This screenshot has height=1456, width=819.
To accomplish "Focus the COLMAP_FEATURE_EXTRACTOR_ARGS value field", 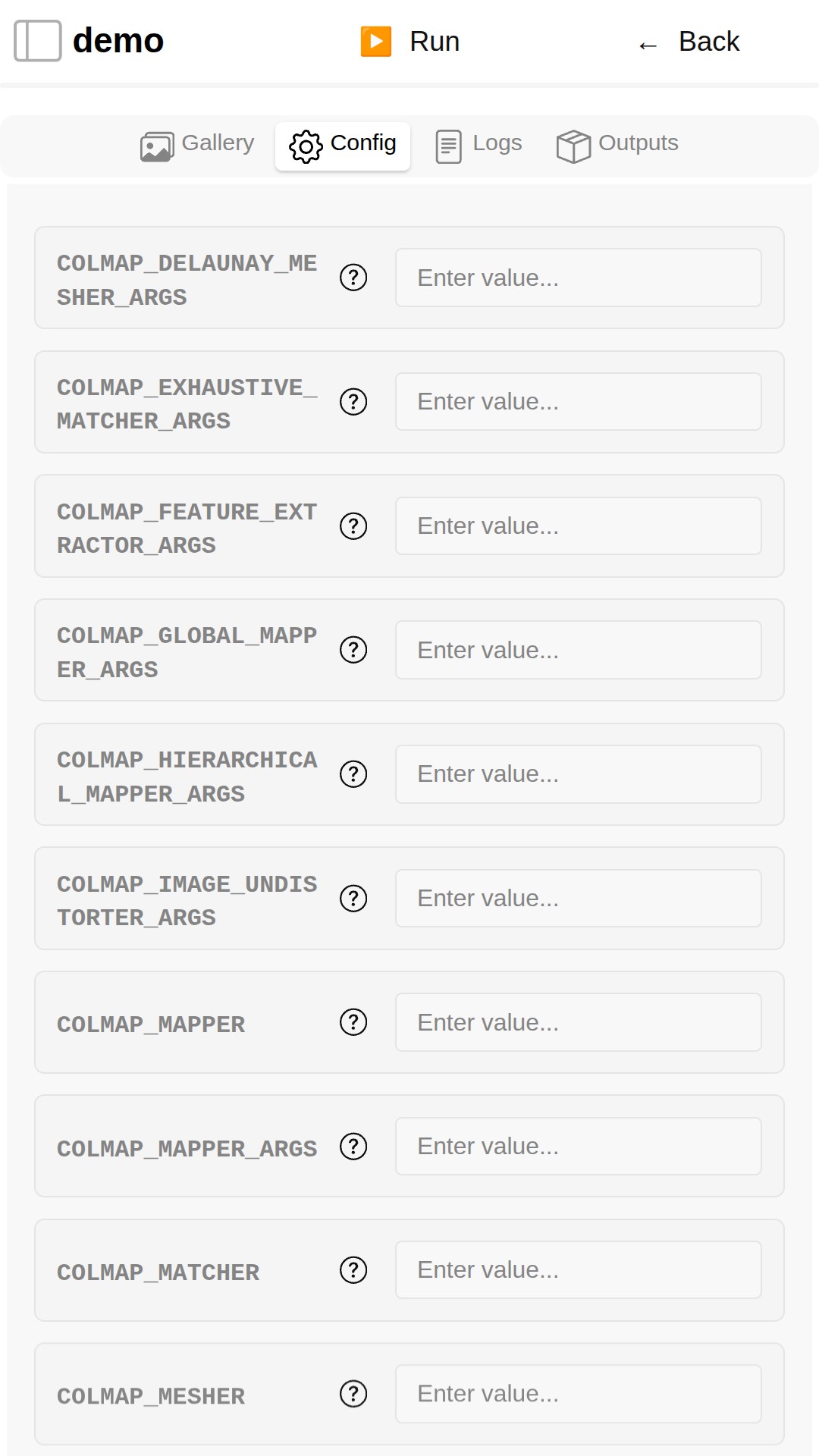I will [x=579, y=526].
